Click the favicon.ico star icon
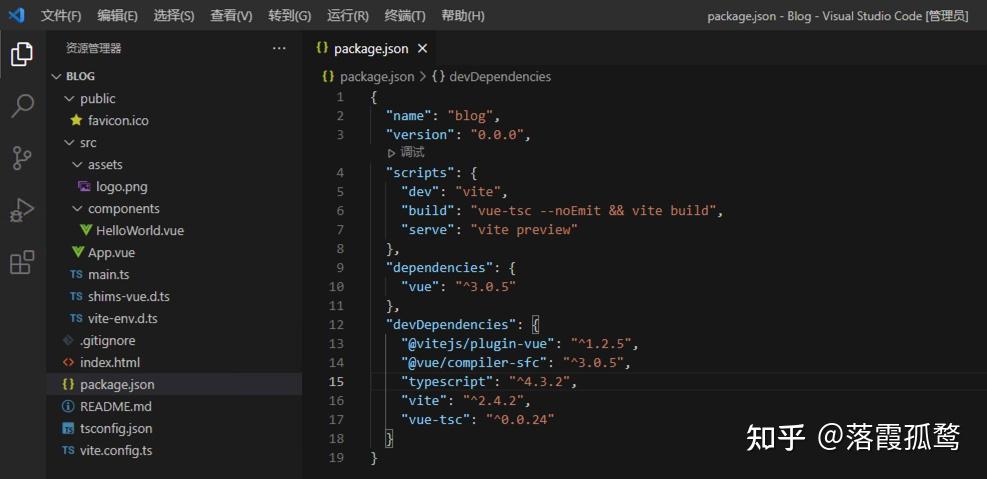987x479 pixels. (77, 120)
